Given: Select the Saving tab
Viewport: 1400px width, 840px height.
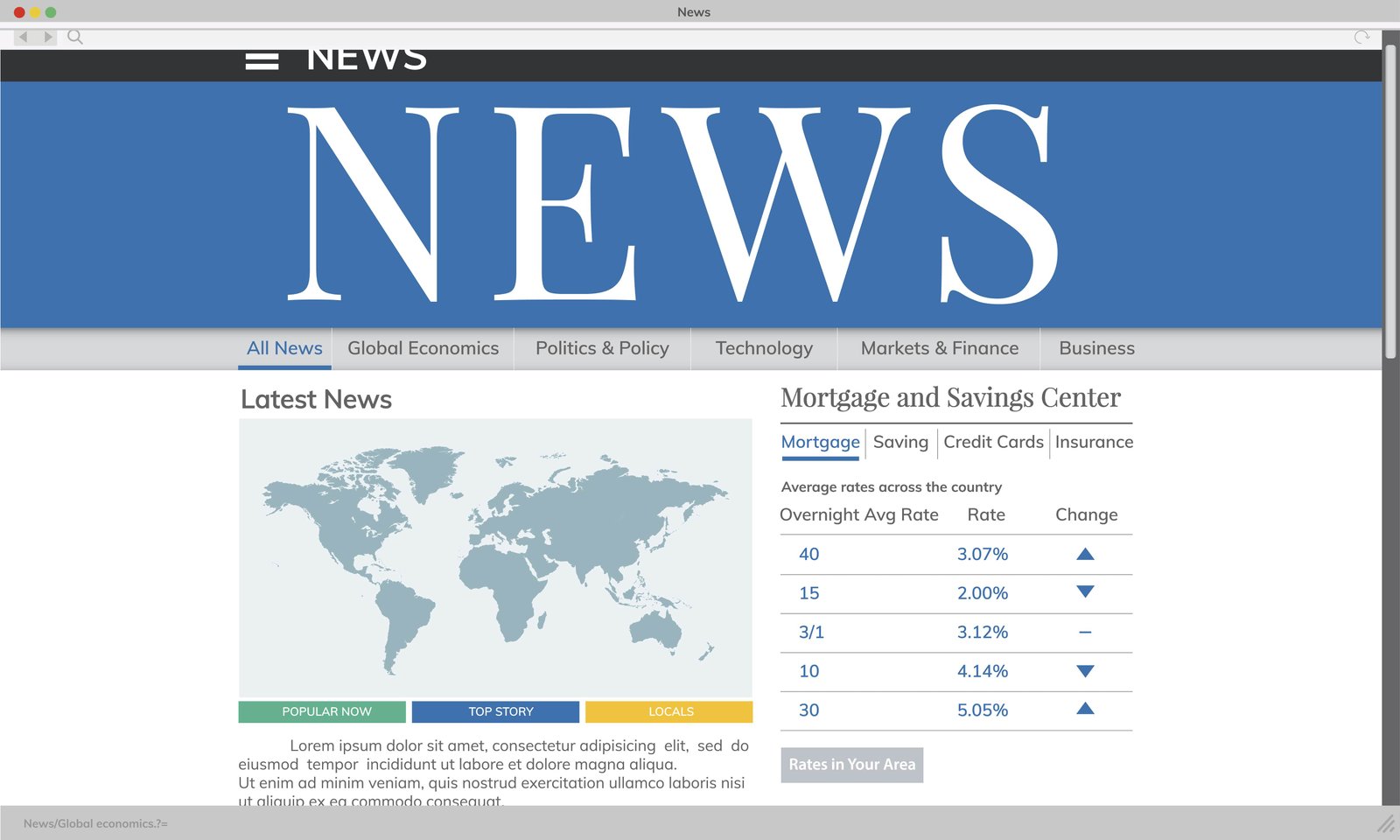Looking at the screenshot, I should 900,442.
